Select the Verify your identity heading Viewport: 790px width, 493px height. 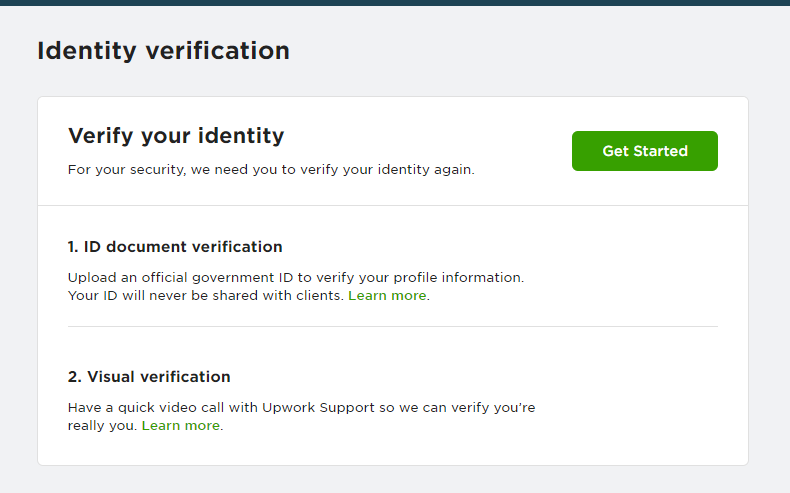[176, 136]
